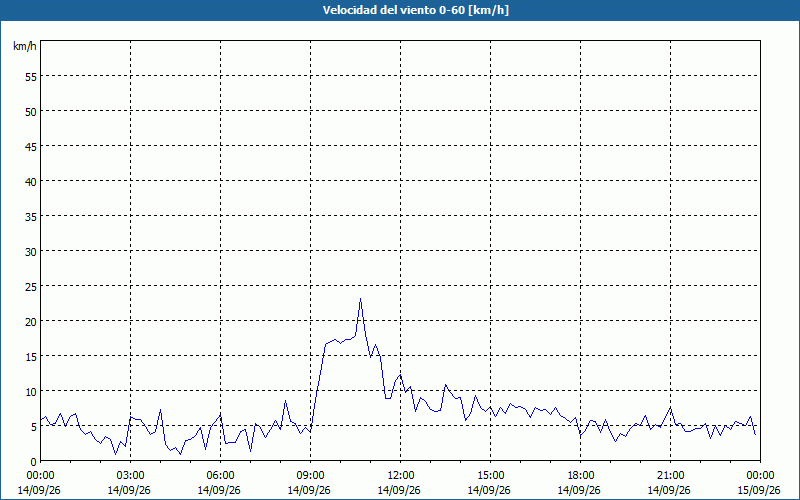Viewport: 800px width, 500px height.
Task: Click the line spike just after 21:00
Action: click(670, 408)
